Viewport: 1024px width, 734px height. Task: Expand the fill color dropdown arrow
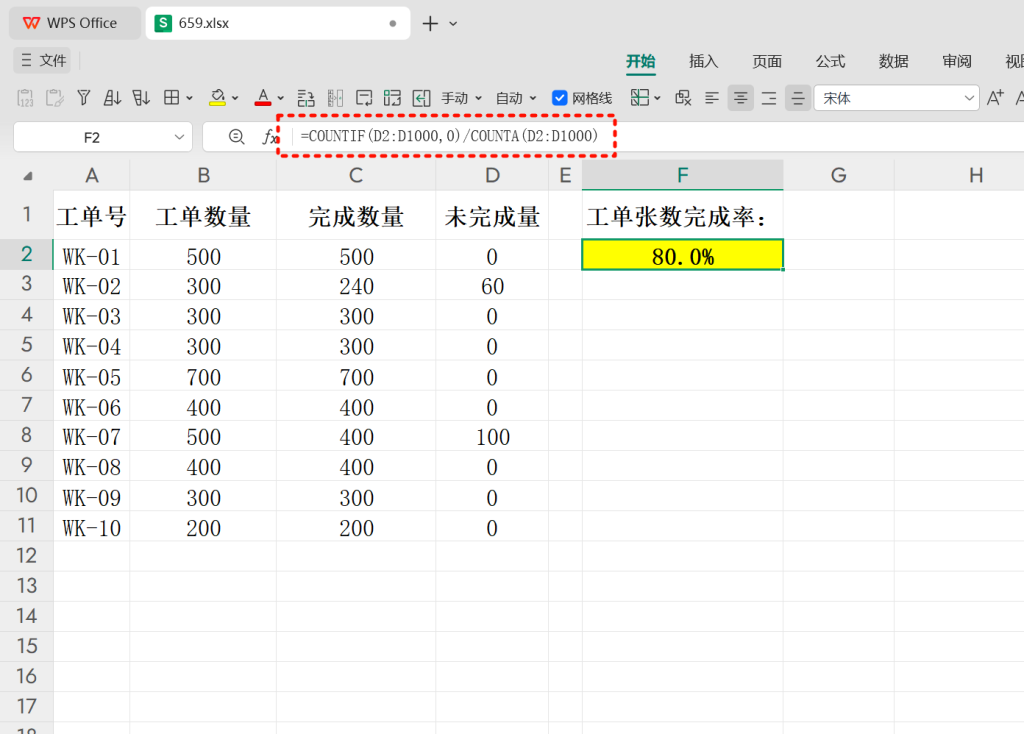click(234, 98)
